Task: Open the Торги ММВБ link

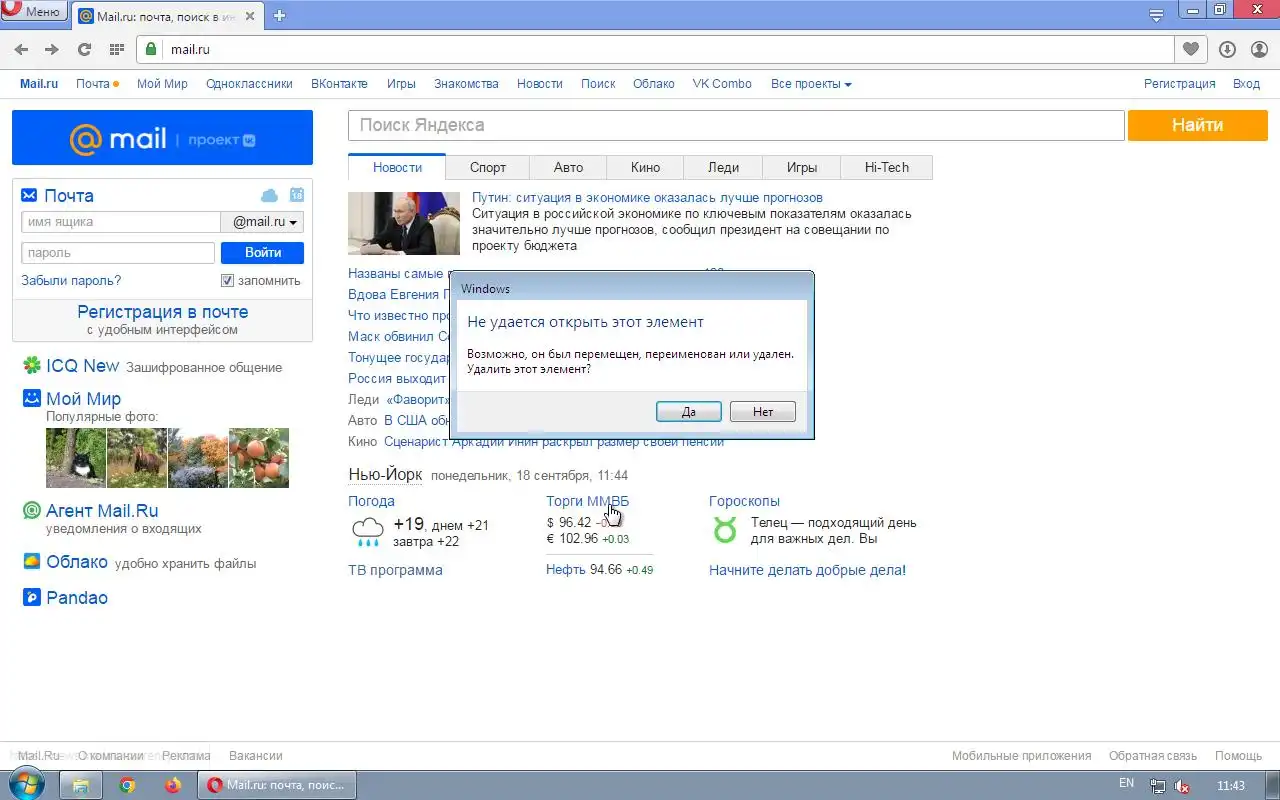Action: pyautogui.click(x=587, y=501)
